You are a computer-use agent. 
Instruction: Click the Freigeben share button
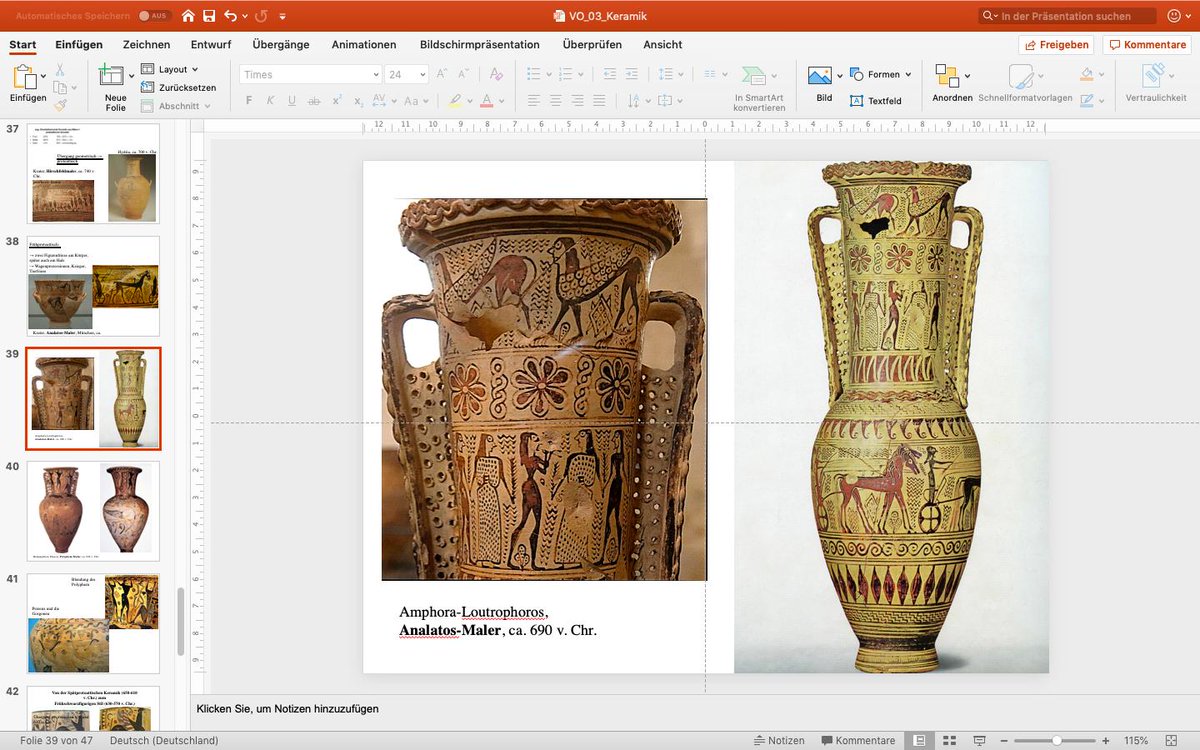[1056, 45]
